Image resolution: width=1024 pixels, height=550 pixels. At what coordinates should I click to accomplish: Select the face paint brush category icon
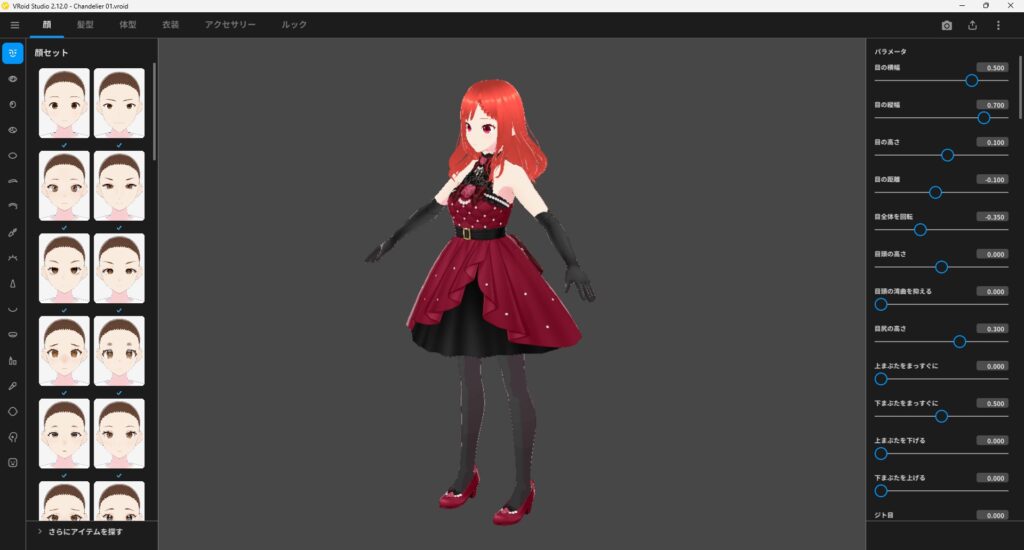coord(12,385)
